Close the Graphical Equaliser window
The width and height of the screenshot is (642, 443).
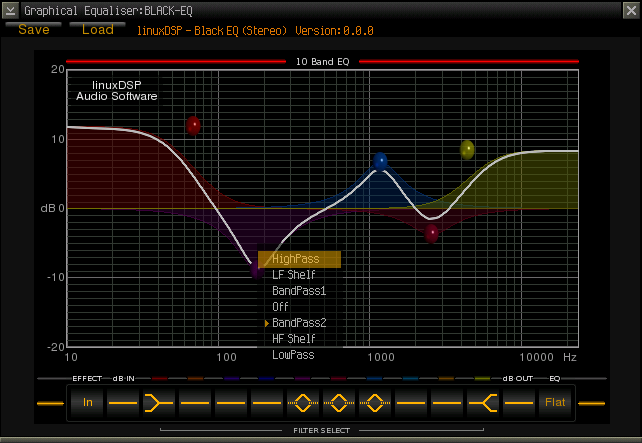pos(631,10)
